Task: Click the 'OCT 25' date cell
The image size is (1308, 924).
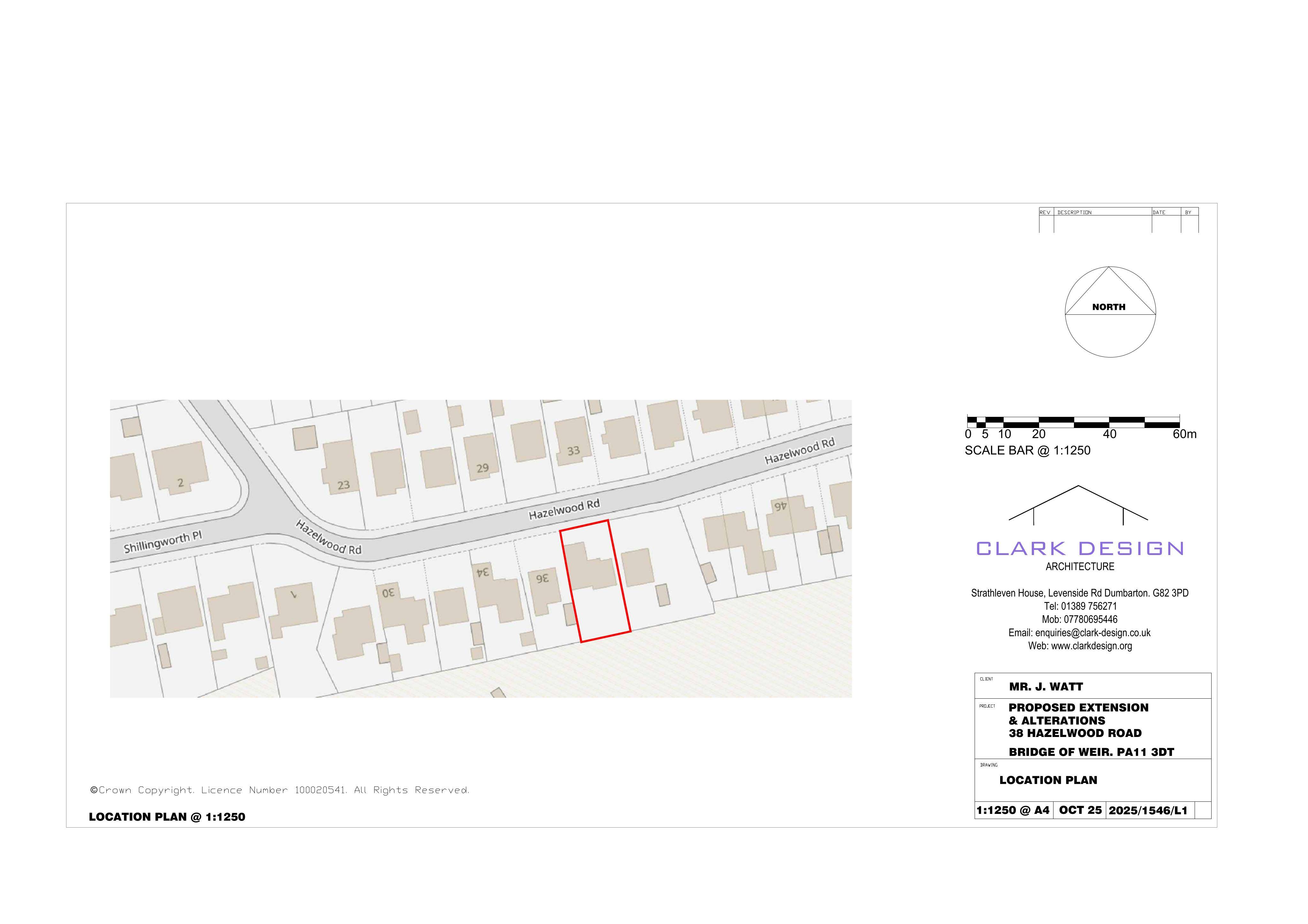Action: point(1080,810)
